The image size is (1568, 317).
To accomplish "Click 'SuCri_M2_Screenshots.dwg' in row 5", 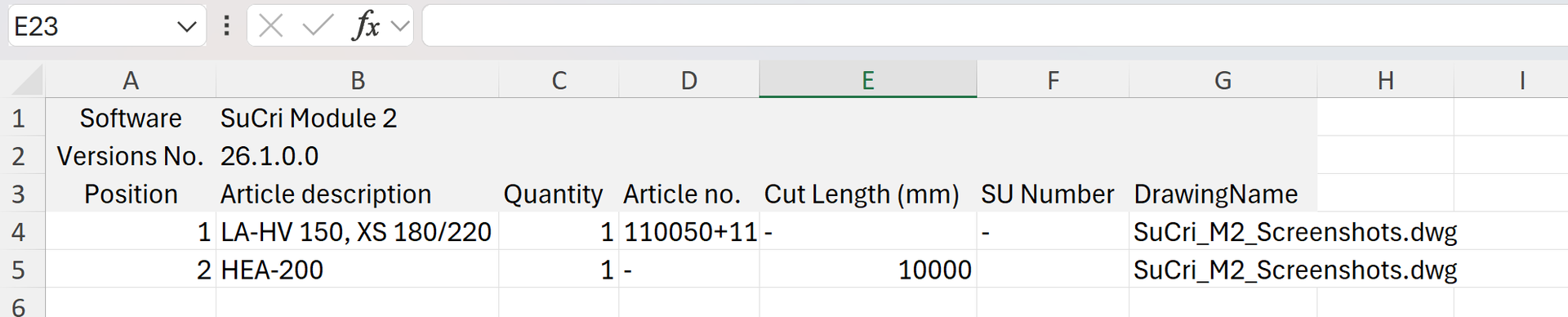I will click(1295, 270).
